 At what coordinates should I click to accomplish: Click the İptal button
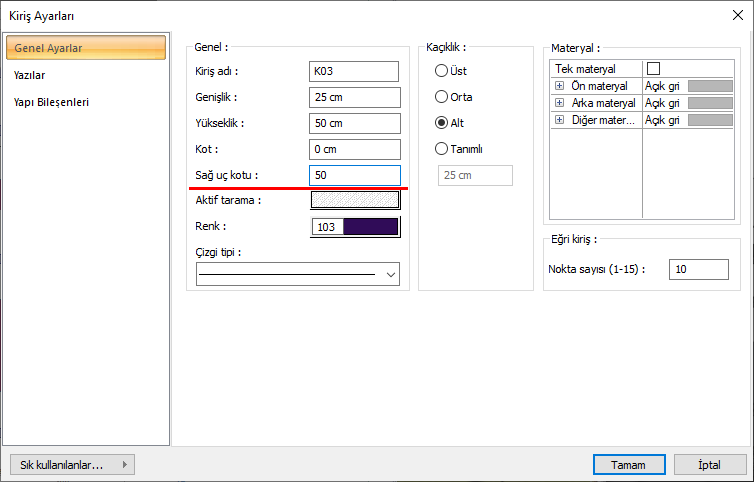pyautogui.click(x=710, y=465)
